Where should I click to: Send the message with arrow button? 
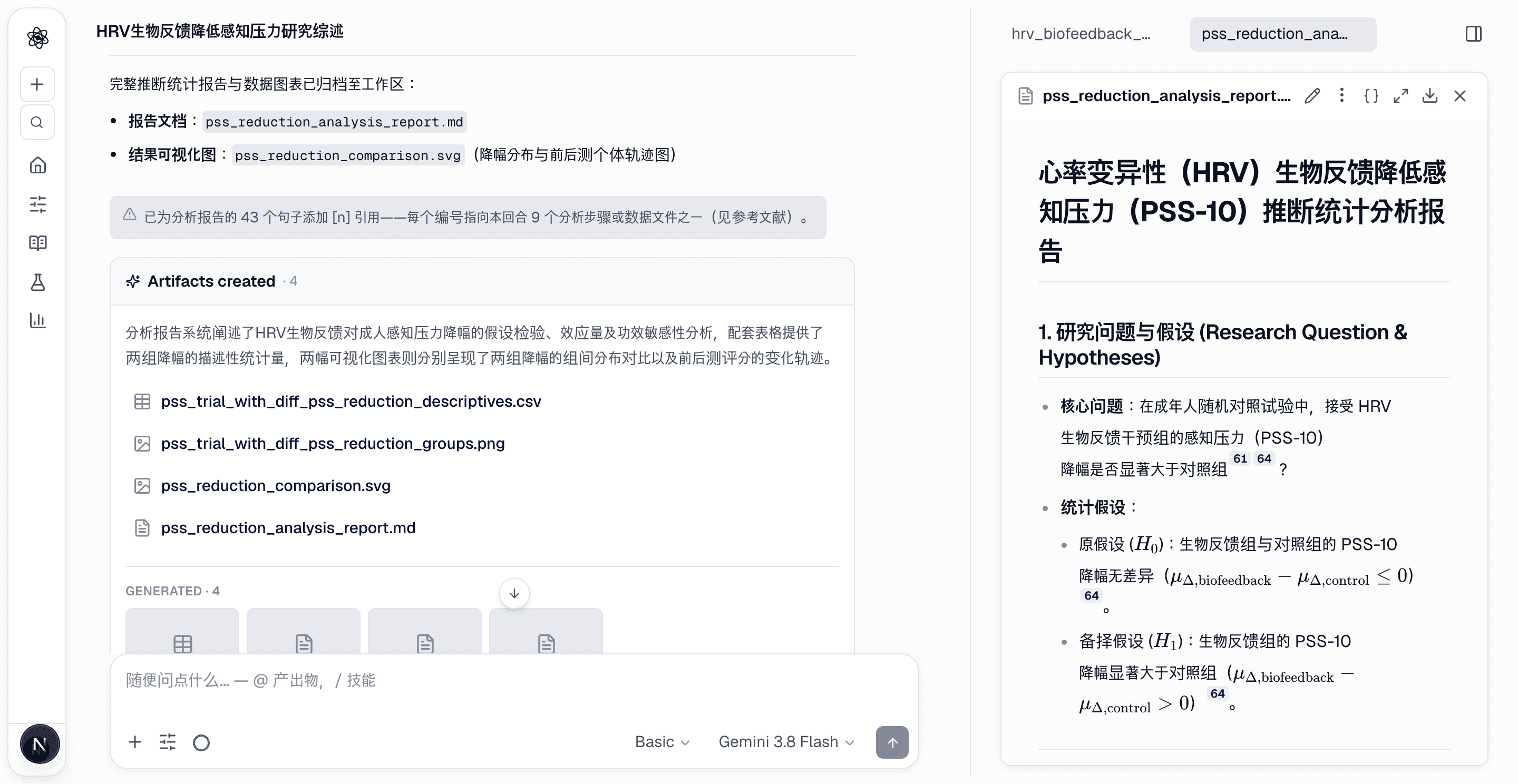(x=892, y=742)
